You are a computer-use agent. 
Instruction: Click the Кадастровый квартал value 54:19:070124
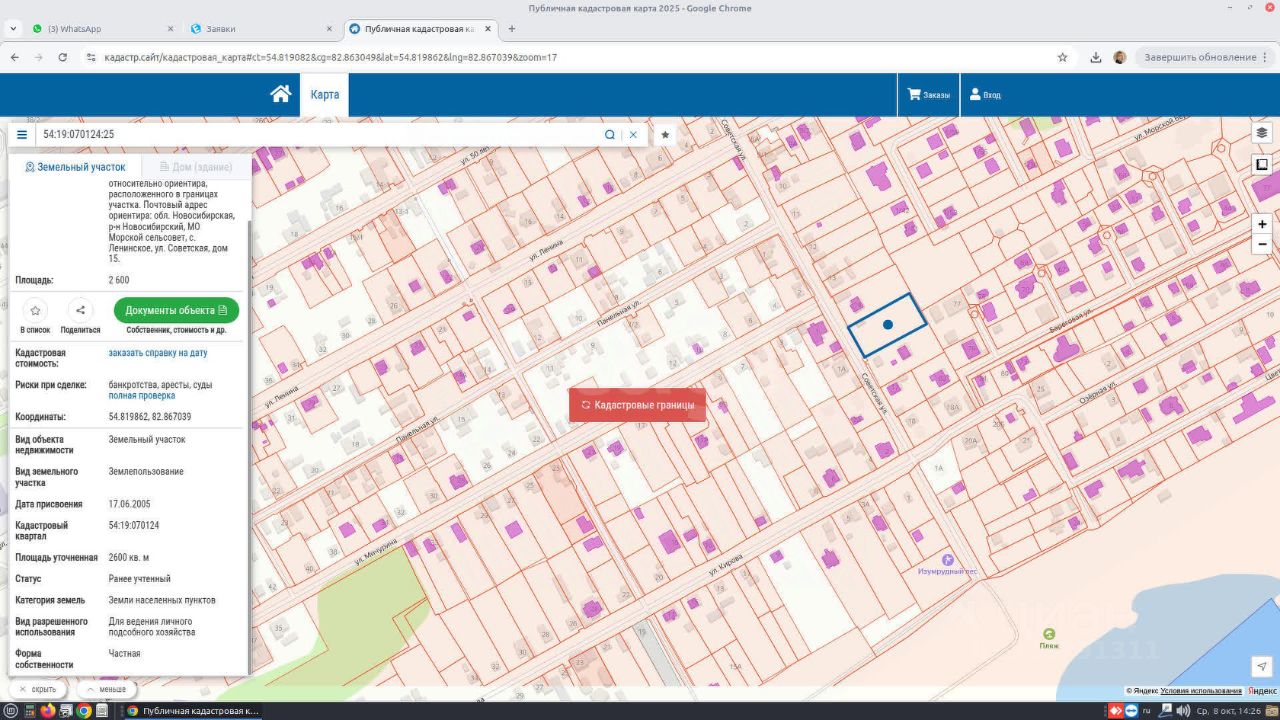point(134,525)
